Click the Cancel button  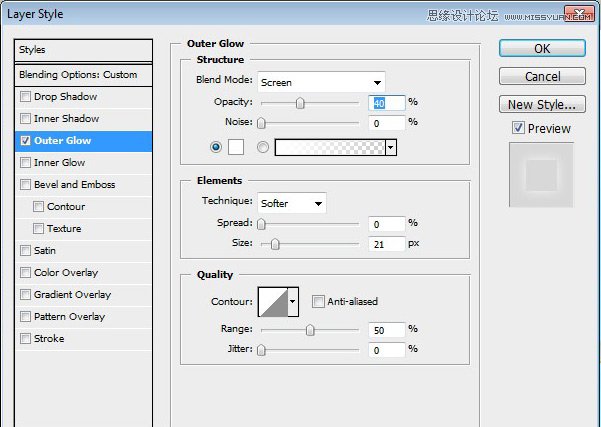tap(541, 76)
